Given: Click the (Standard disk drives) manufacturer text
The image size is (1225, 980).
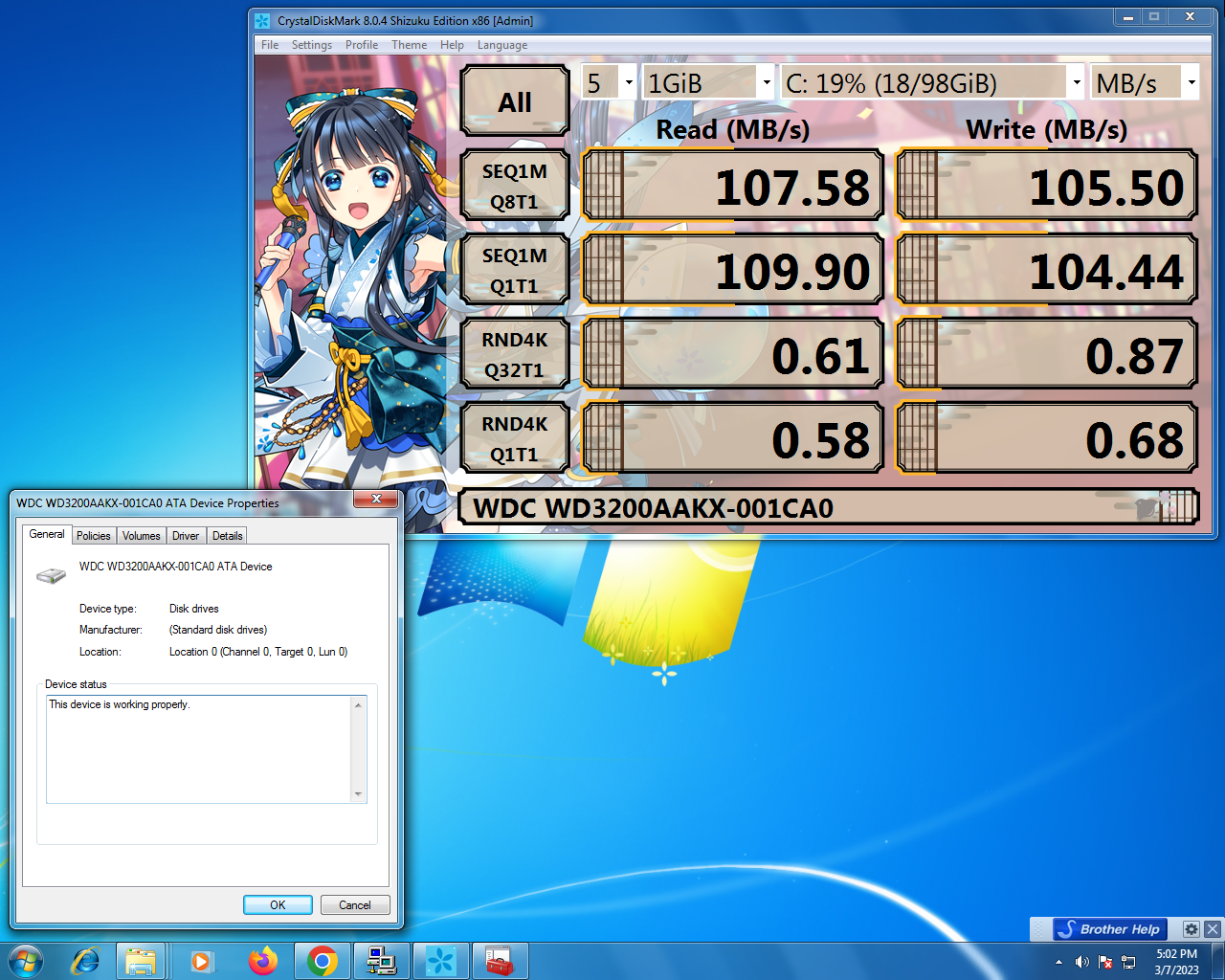Looking at the screenshot, I should (x=218, y=630).
